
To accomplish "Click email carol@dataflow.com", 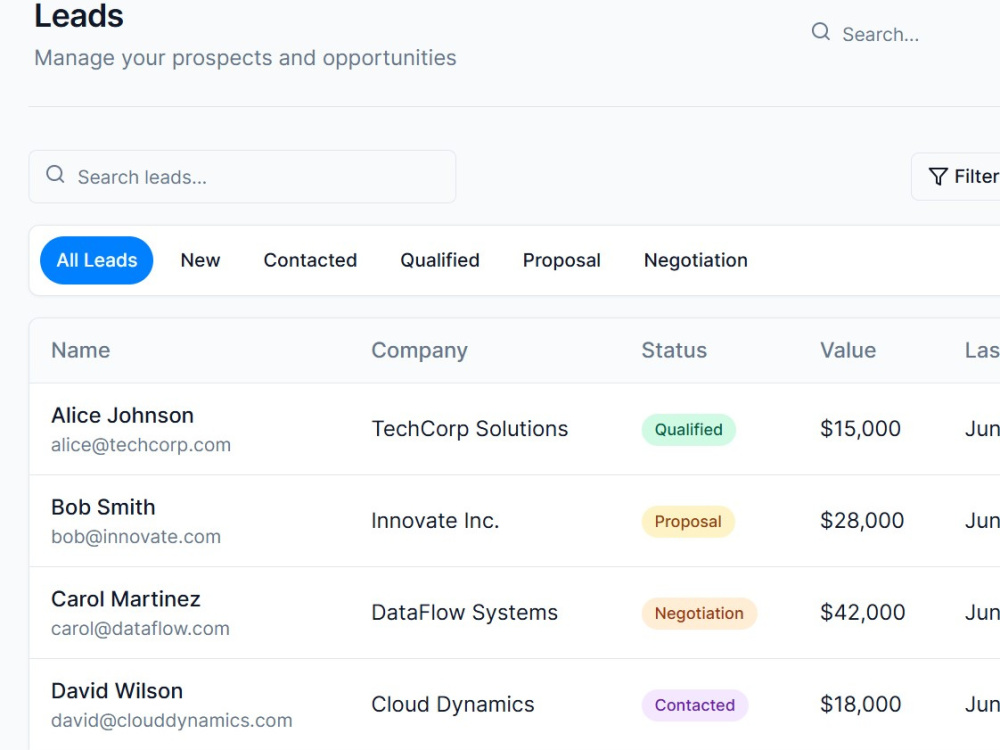I will tap(140, 629).
